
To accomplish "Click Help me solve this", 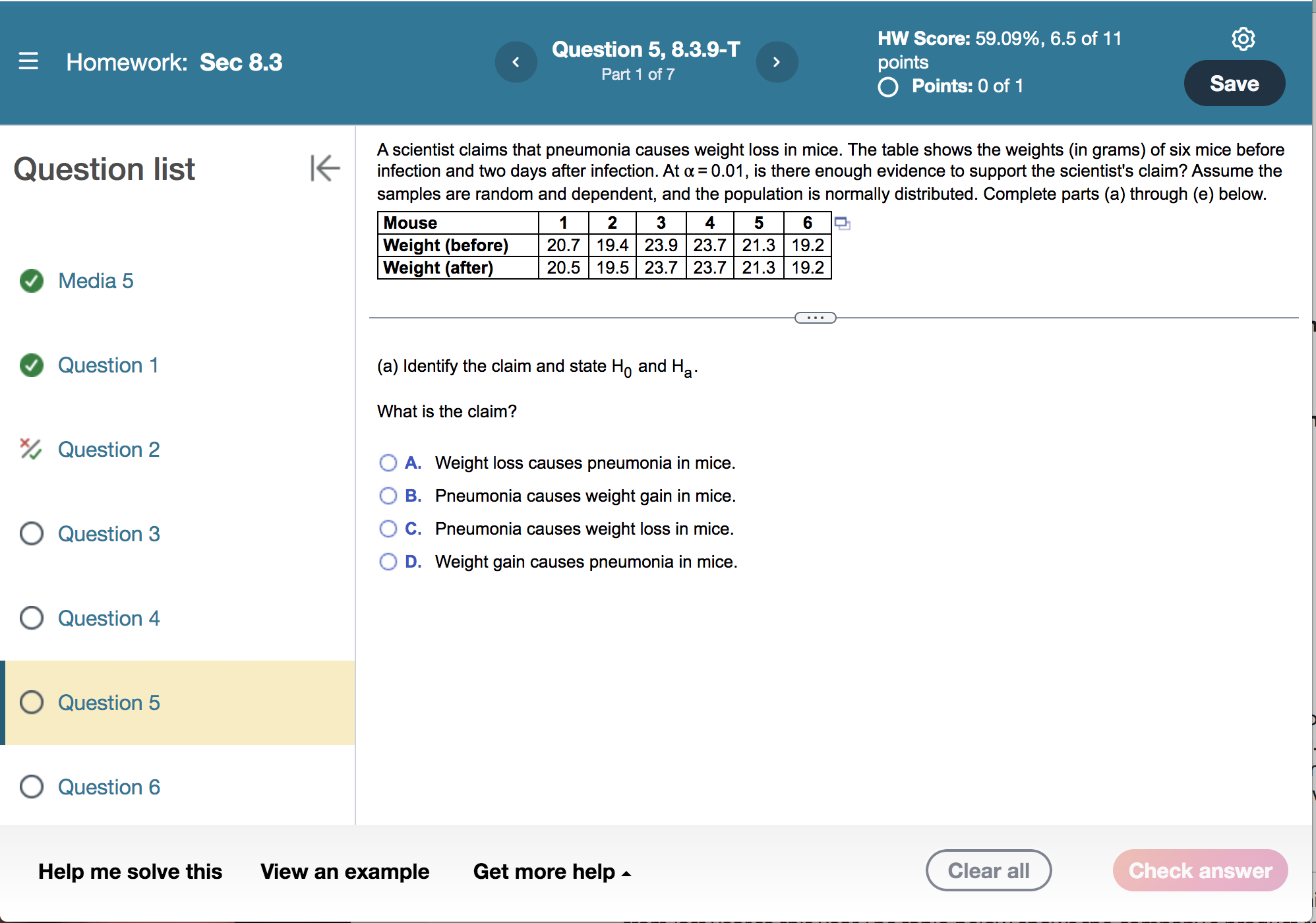I will pyautogui.click(x=130, y=871).
